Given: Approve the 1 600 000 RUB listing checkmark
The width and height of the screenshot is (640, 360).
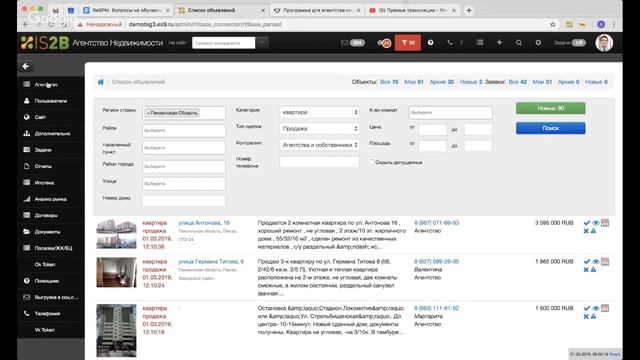Looking at the screenshot, I should click(x=587, y=309).
